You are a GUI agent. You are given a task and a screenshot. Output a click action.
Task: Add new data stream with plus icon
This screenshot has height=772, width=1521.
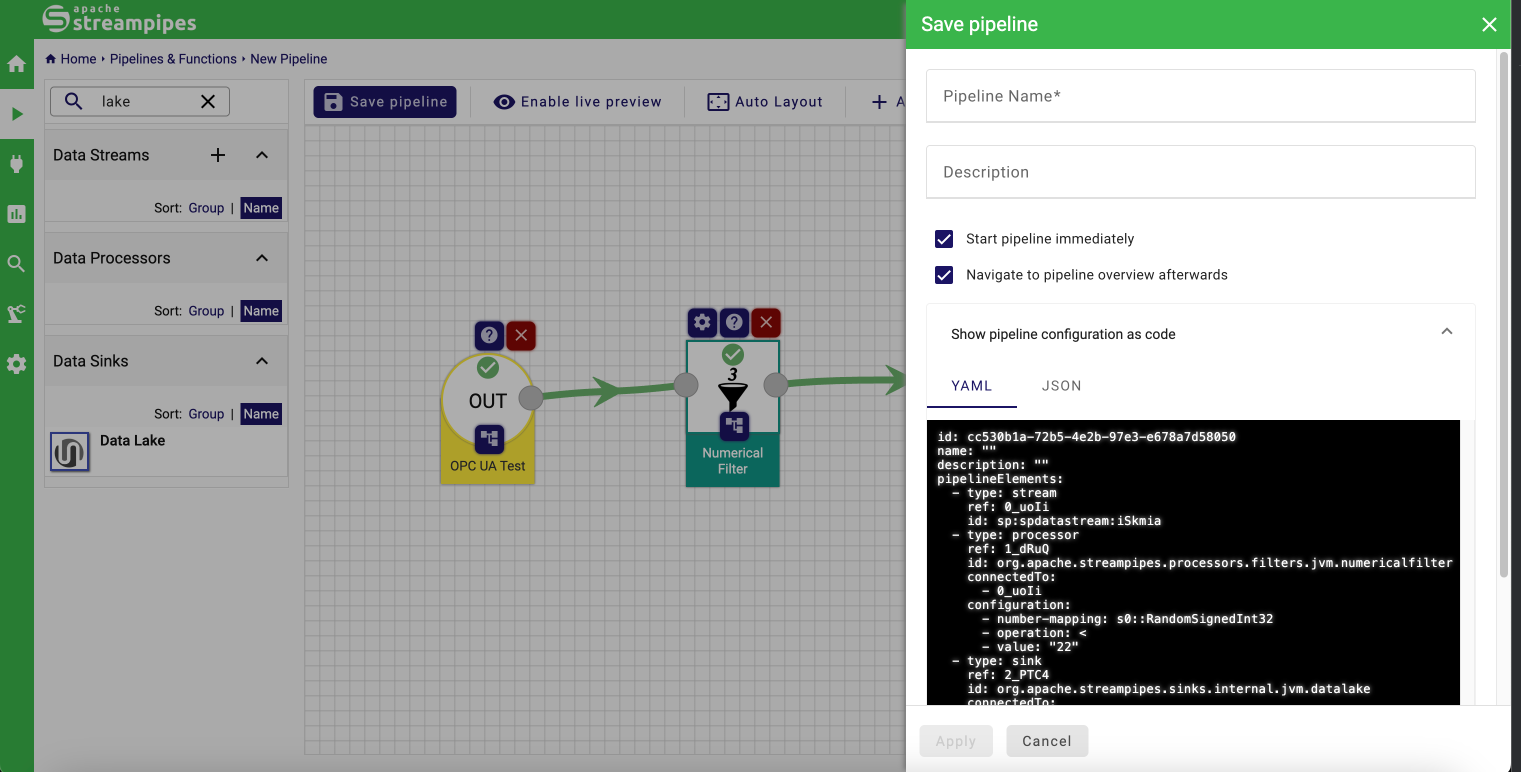pos(218,155)
